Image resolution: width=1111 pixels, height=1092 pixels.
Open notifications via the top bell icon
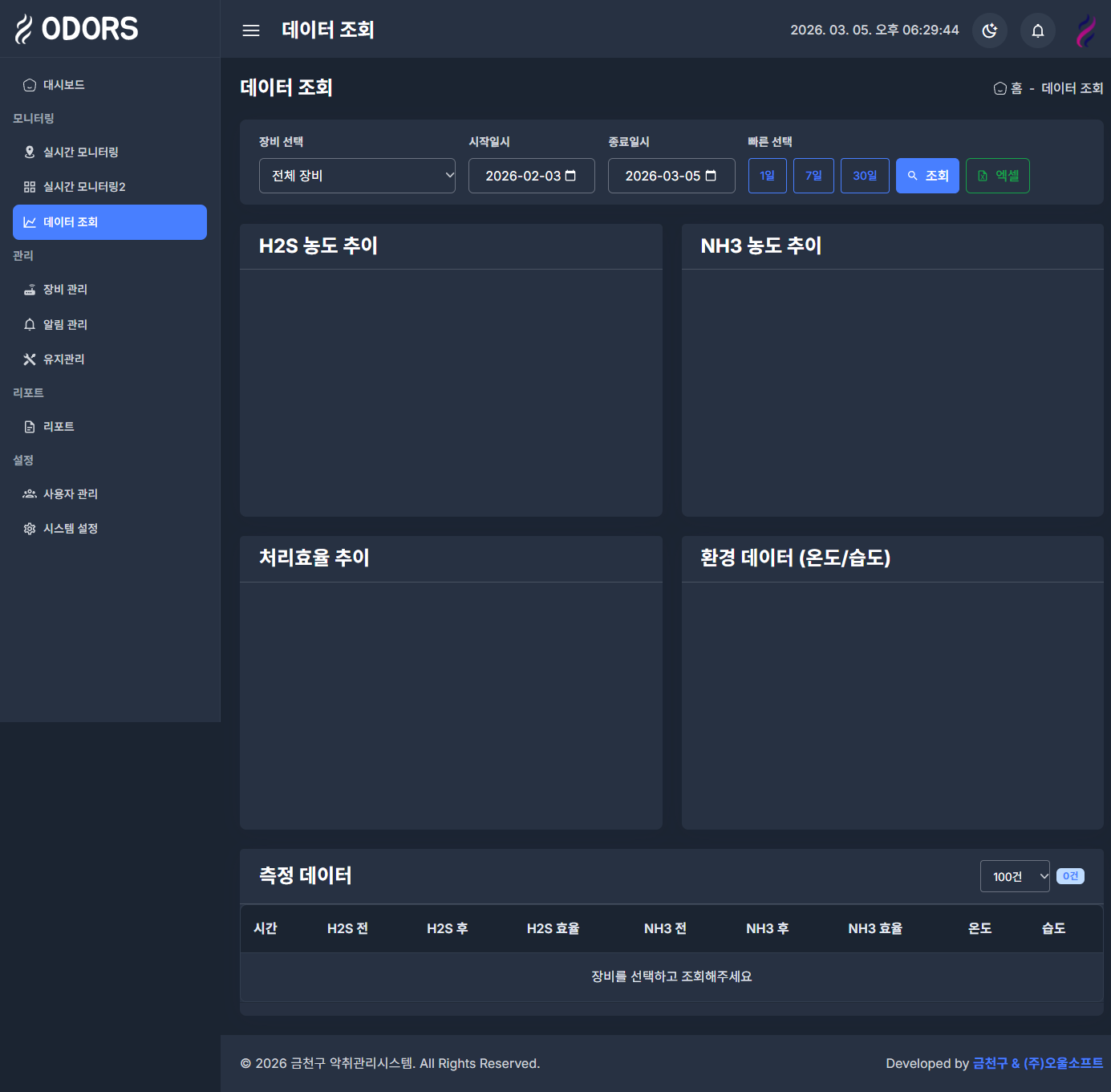(x=1037, y=30)
